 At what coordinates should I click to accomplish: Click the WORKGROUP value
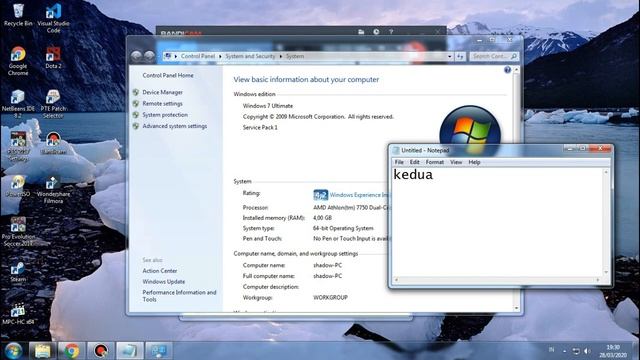(330, 298)
